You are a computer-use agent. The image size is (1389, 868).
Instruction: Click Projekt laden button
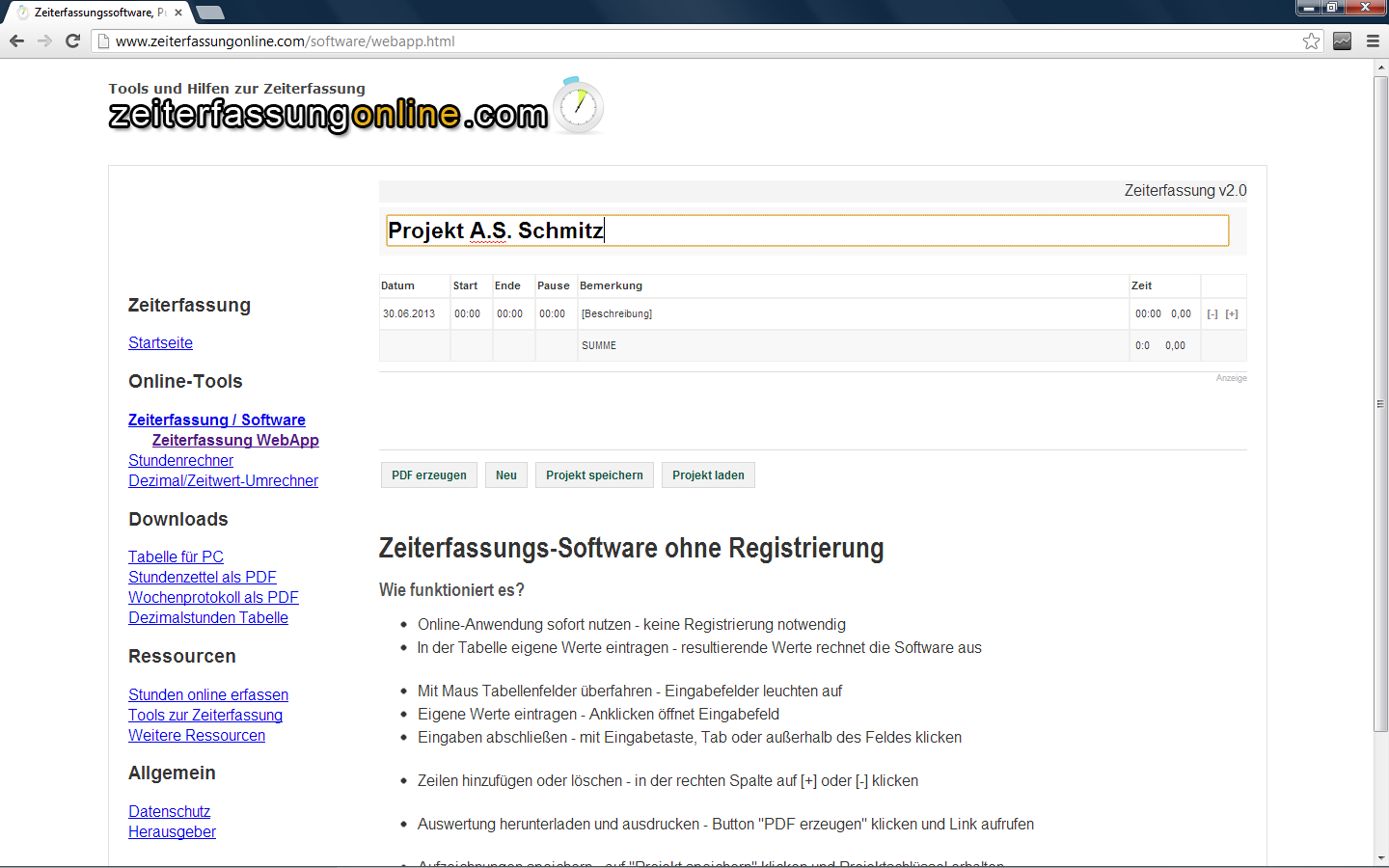tap(708, 475)
